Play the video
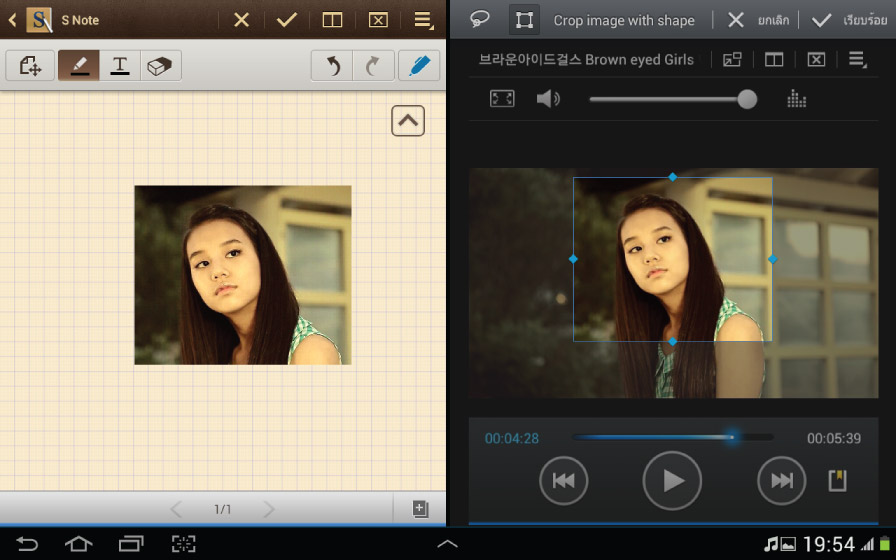896x560 pixels. pyautogui.click(x=672, y=481)
